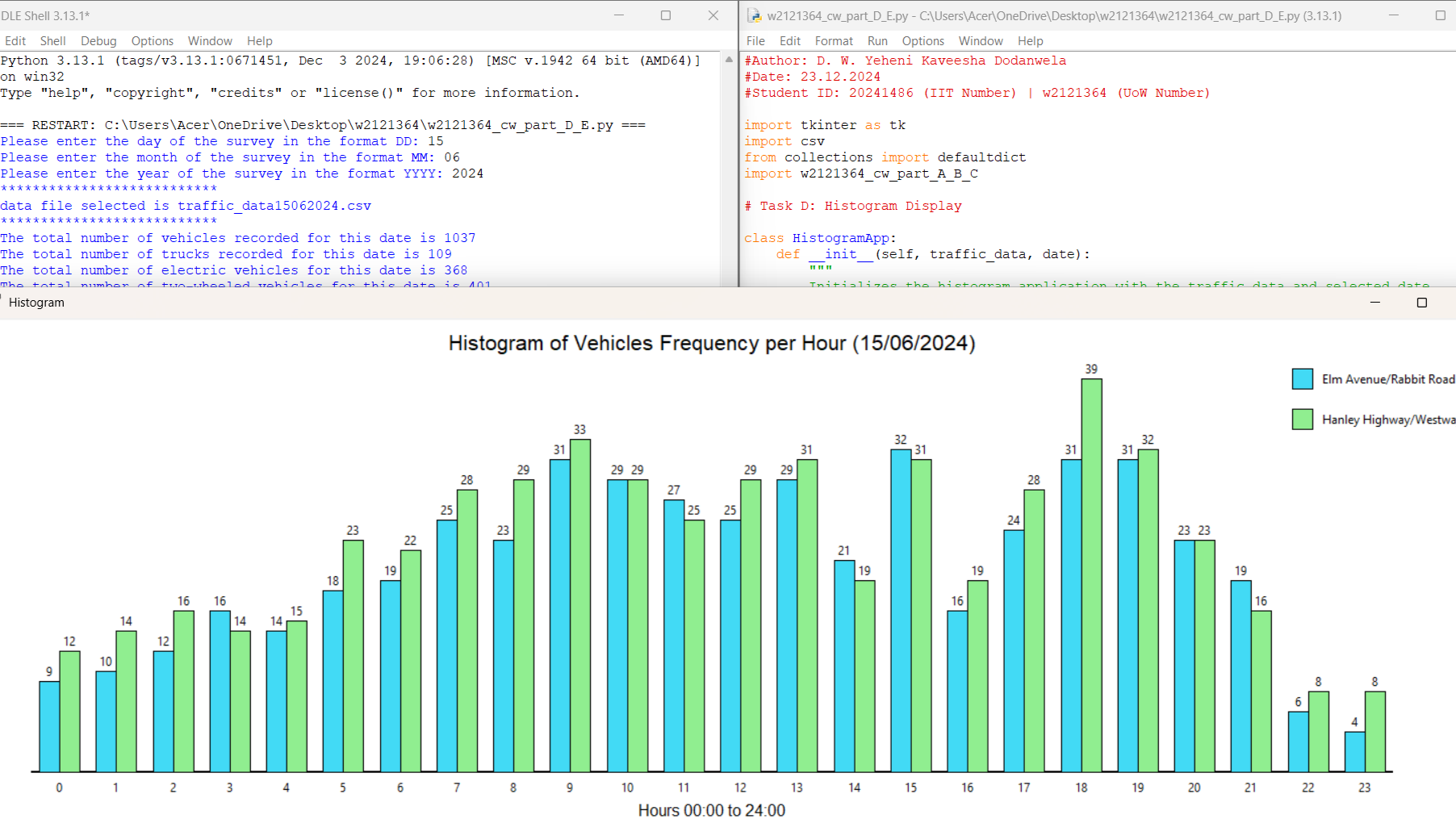Click the scroll-up arrow on the editor scrollbar
This screenshot has height=819, width=1456.
click(727, 58)
